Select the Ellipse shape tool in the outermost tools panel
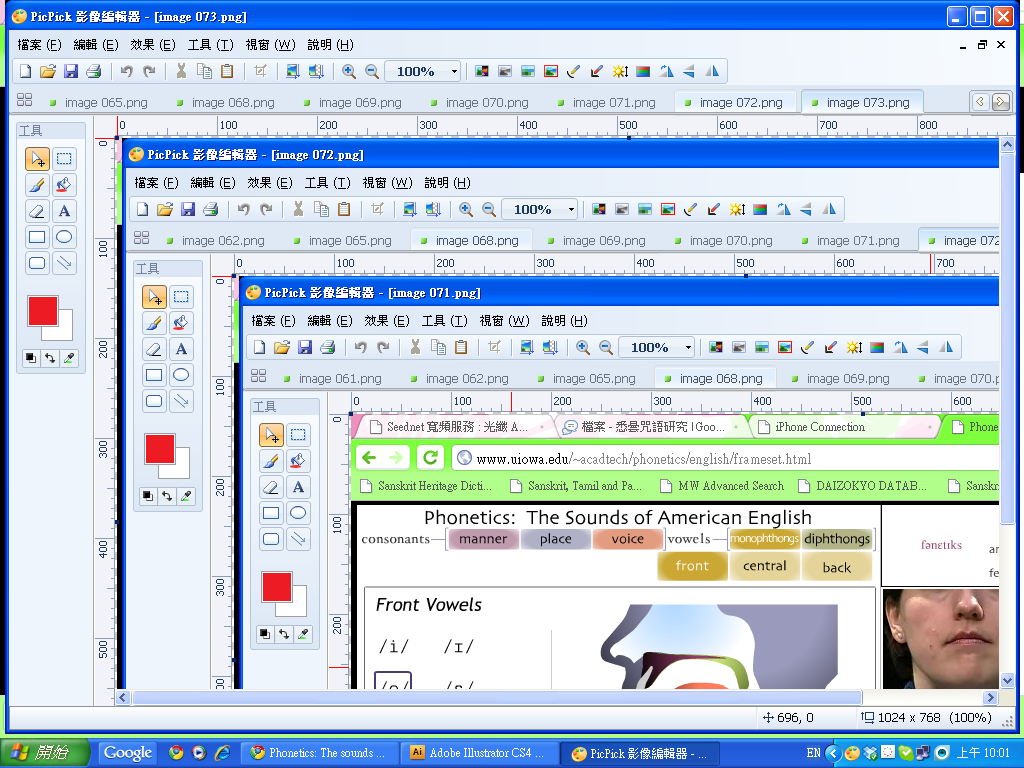 pyautogui.click(x=64, y=237)
